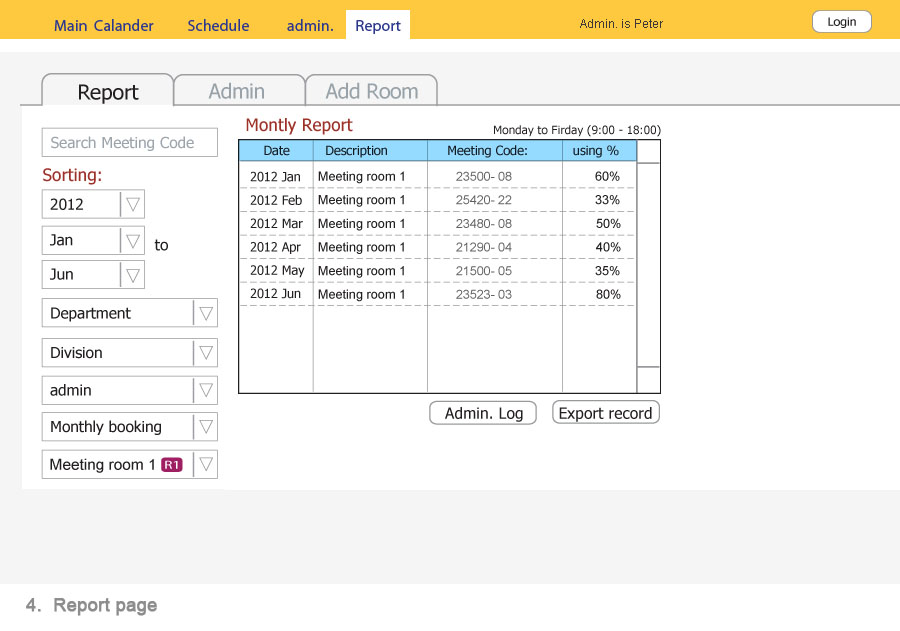This screenshot has height=631, width=900.
Task: Go to the Schedule nav tab
Action: tap(218, 25)
